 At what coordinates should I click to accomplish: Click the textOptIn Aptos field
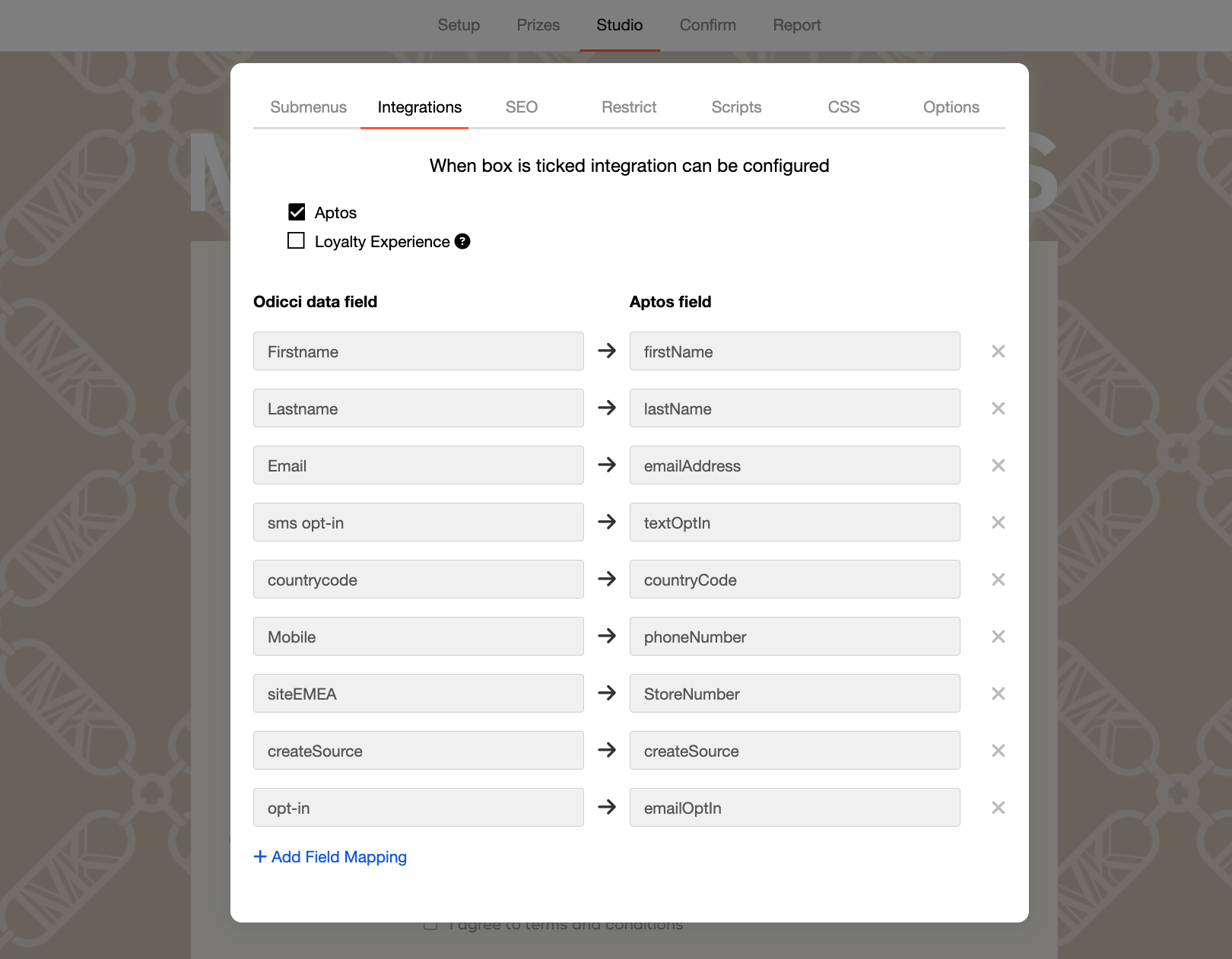click(x=795, y=522)
